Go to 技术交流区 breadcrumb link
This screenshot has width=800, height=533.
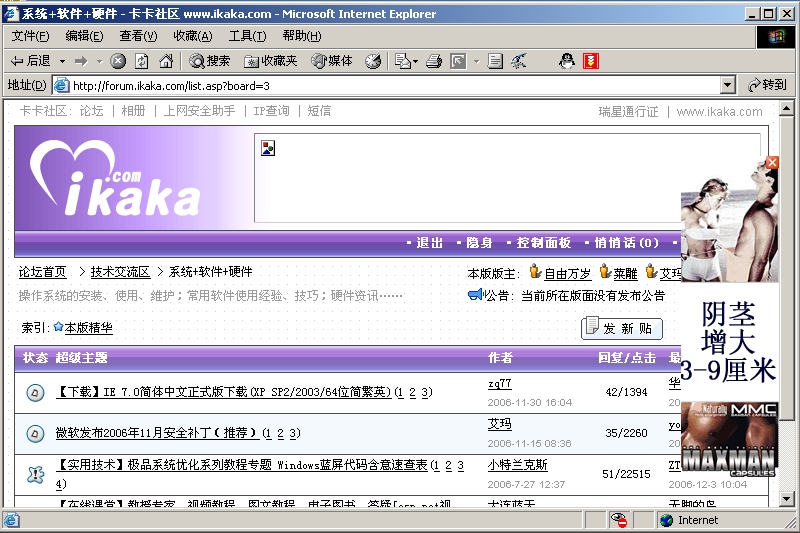point(120,272)
